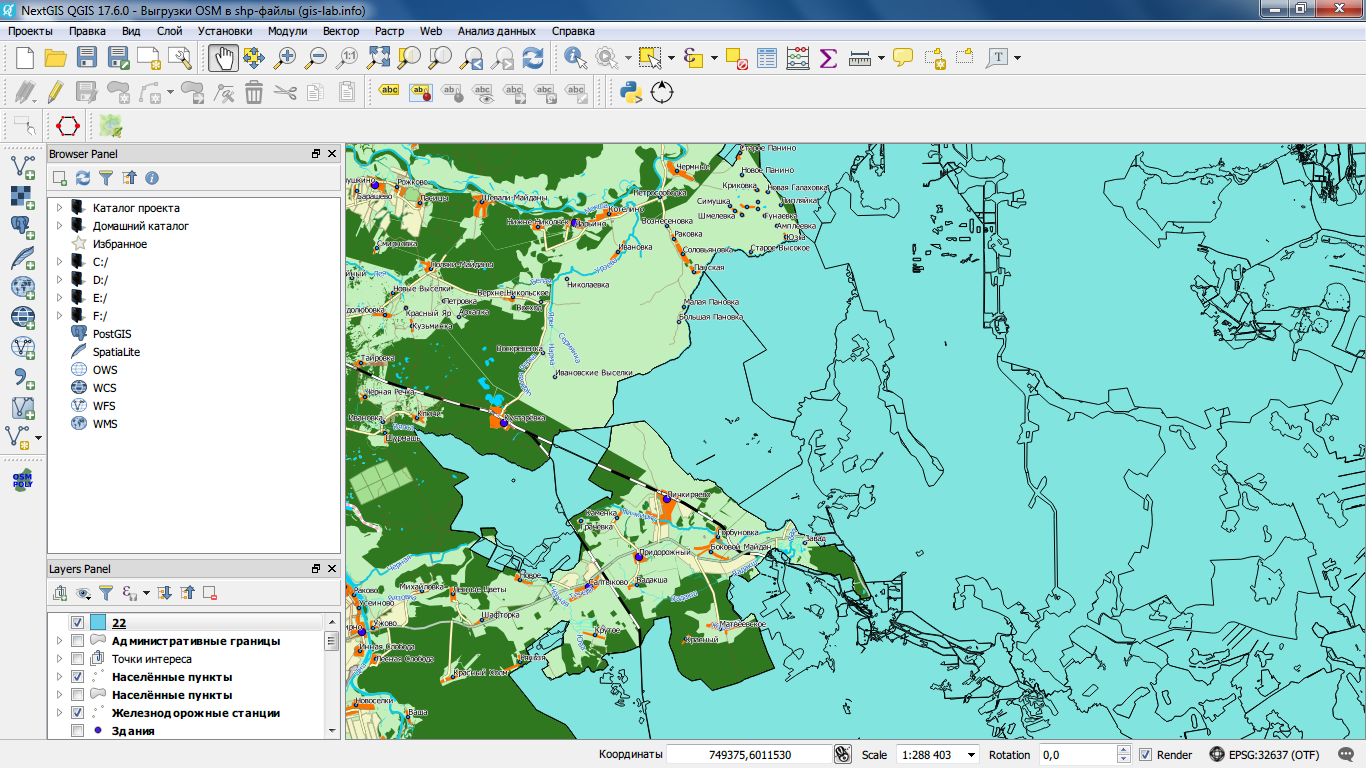1366x768 pixels.
Task: Click the Координаты input field
Action: tap(748, 755)
